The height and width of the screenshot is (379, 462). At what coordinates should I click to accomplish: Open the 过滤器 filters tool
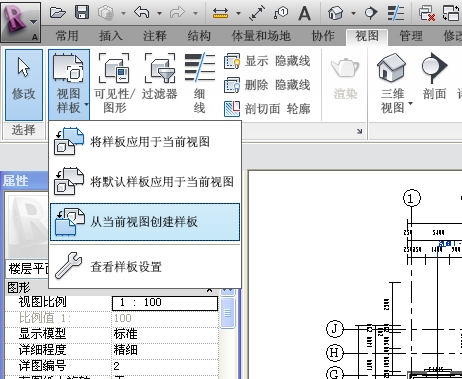tap(160, 77)
